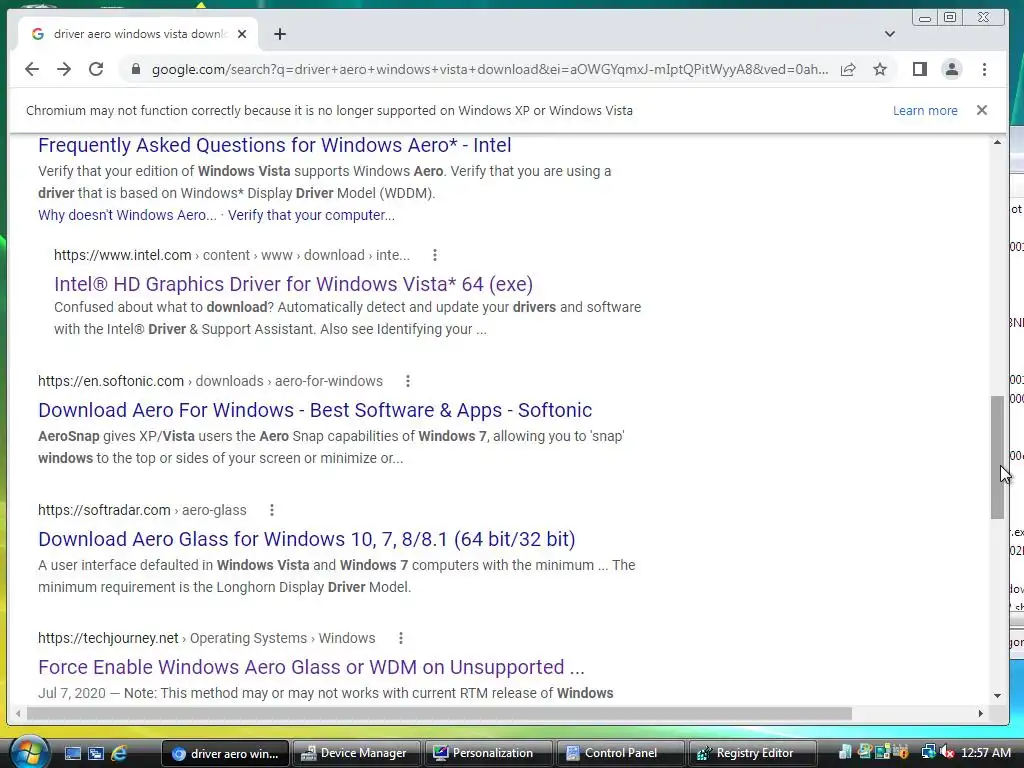Open Download Aero For Windows Softonic result

(315, 410)
